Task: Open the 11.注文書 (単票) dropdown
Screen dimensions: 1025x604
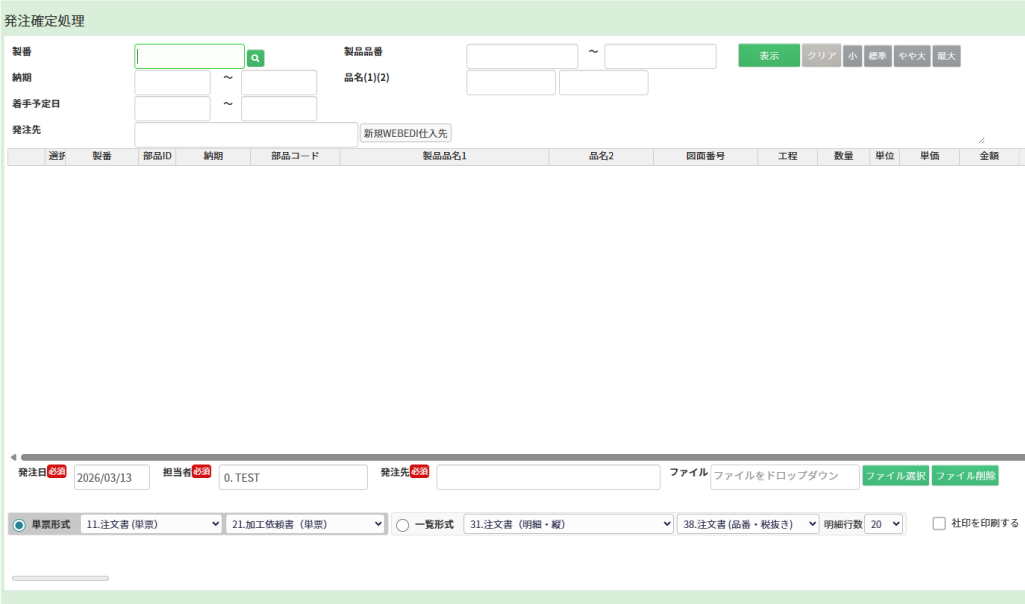Action: (x=151, y=524)
